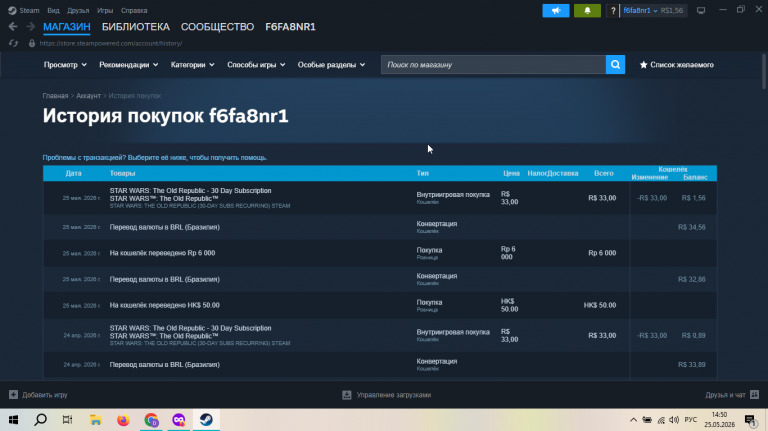The height and width of the screenshot is (431, 768).
Task: Open the Steam menu
Action: point(29,10)
